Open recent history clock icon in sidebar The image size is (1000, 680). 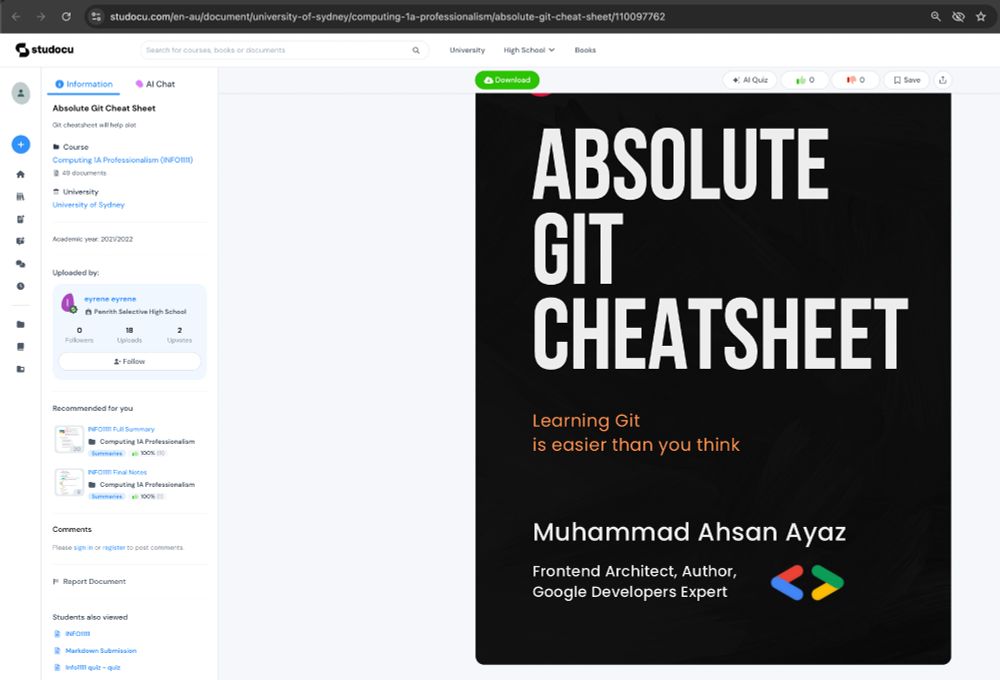coord(20,286)
